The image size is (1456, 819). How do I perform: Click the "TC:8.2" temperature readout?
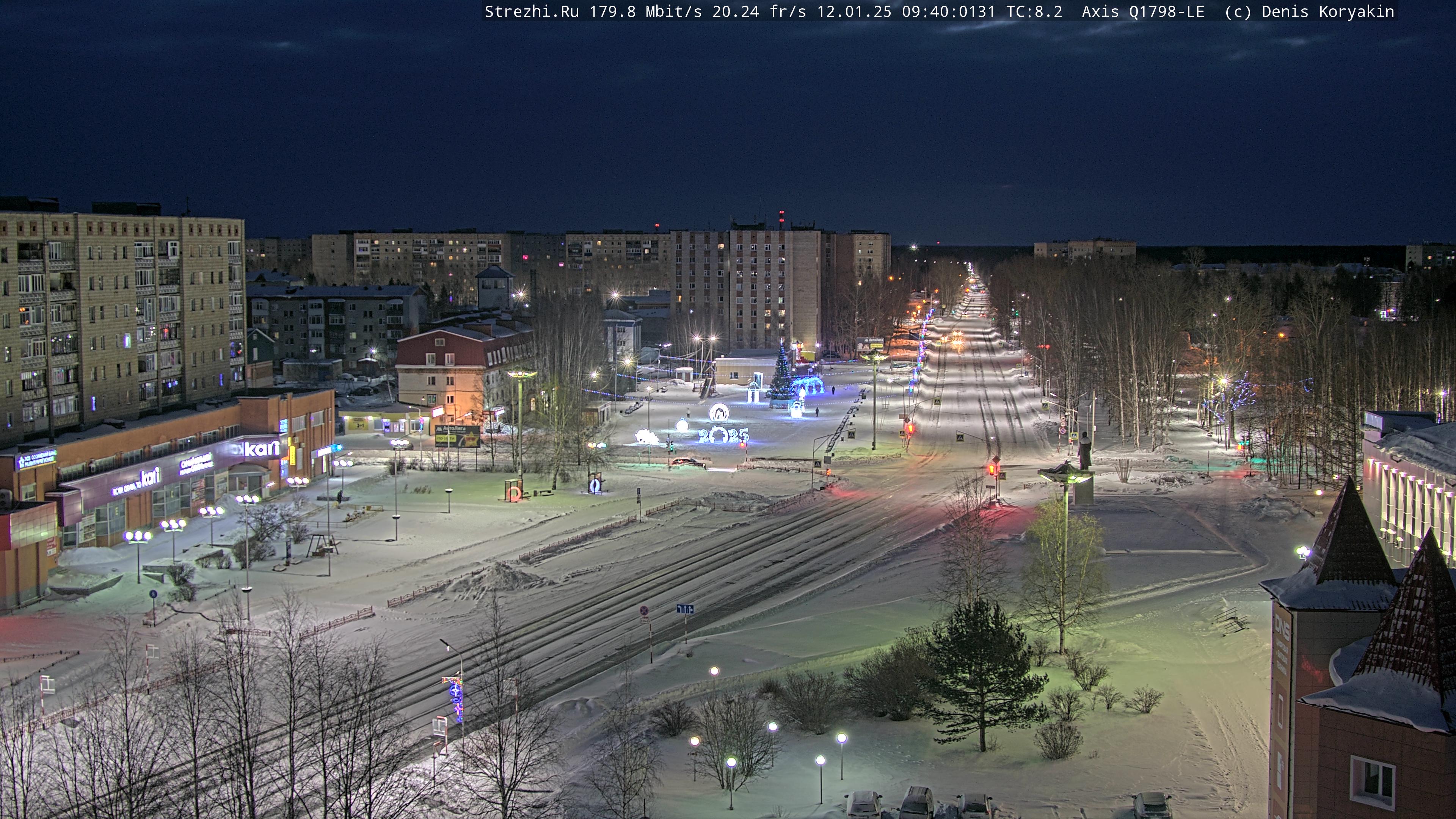[1034, 11]
